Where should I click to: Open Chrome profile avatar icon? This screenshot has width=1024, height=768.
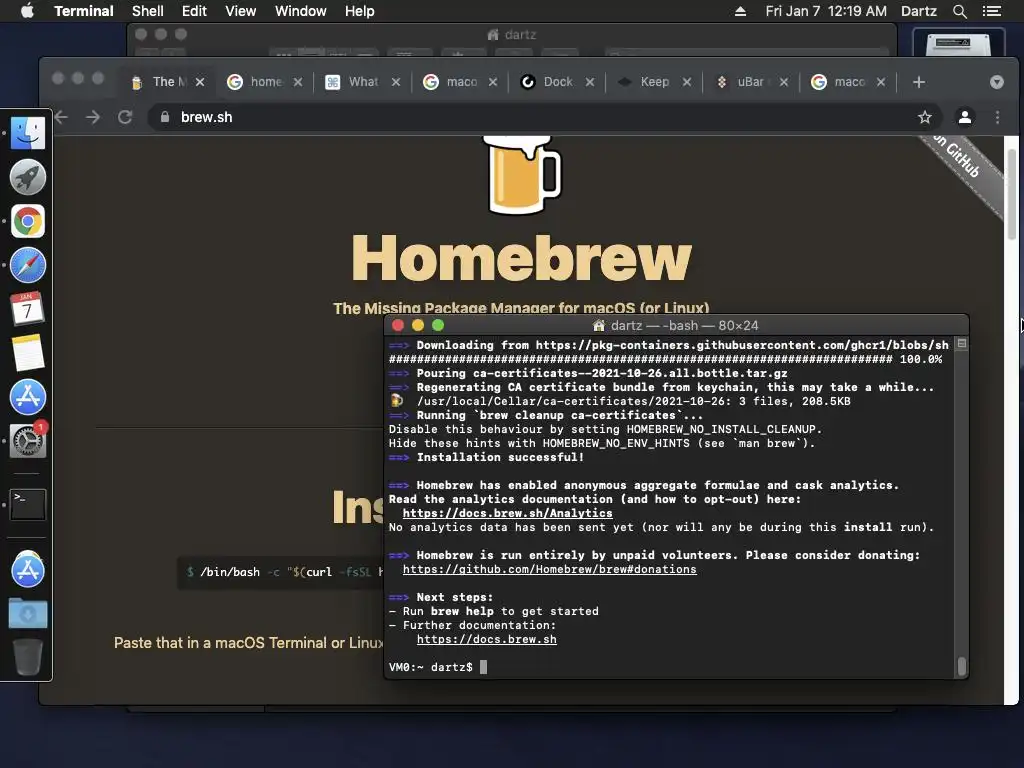pyautogui.click(x=965, y=117)
